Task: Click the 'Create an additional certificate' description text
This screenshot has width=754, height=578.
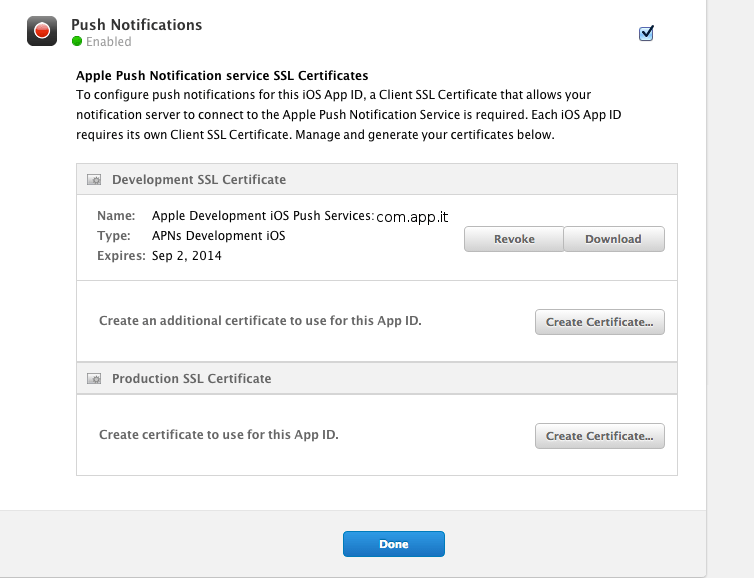Action: (x=260, y=321)
